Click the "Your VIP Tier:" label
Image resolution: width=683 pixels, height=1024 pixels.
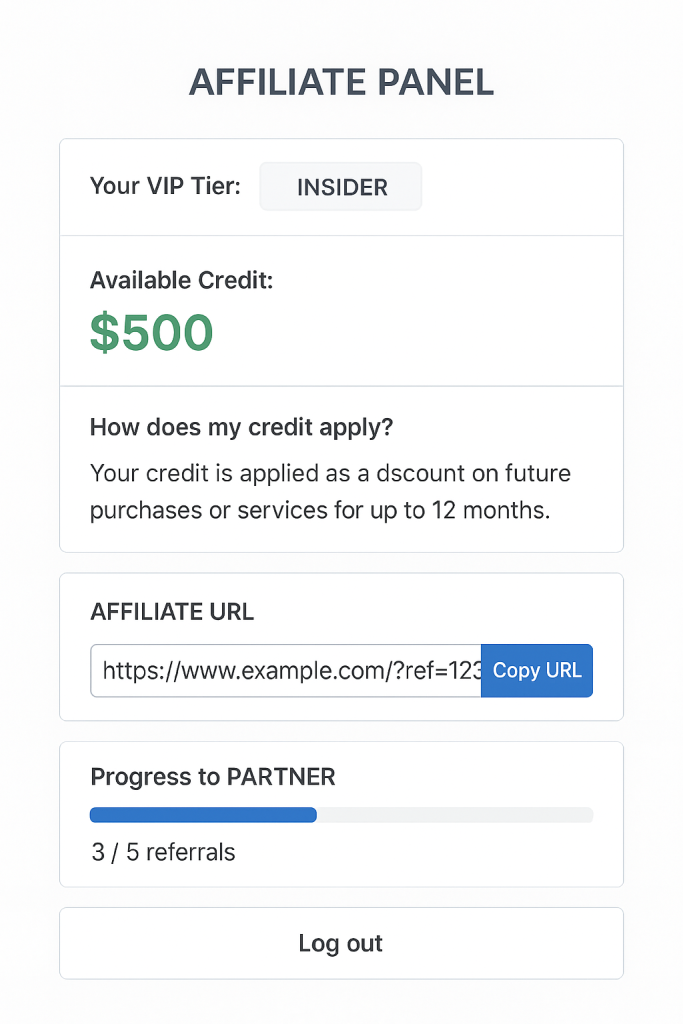coord(165,186)
